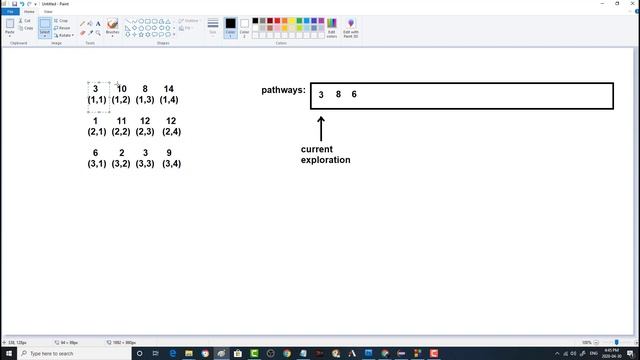Click Edit with Paint 3D
This screenshot has width=640, height=360.
pyautogui.click(x=351, y=28)
